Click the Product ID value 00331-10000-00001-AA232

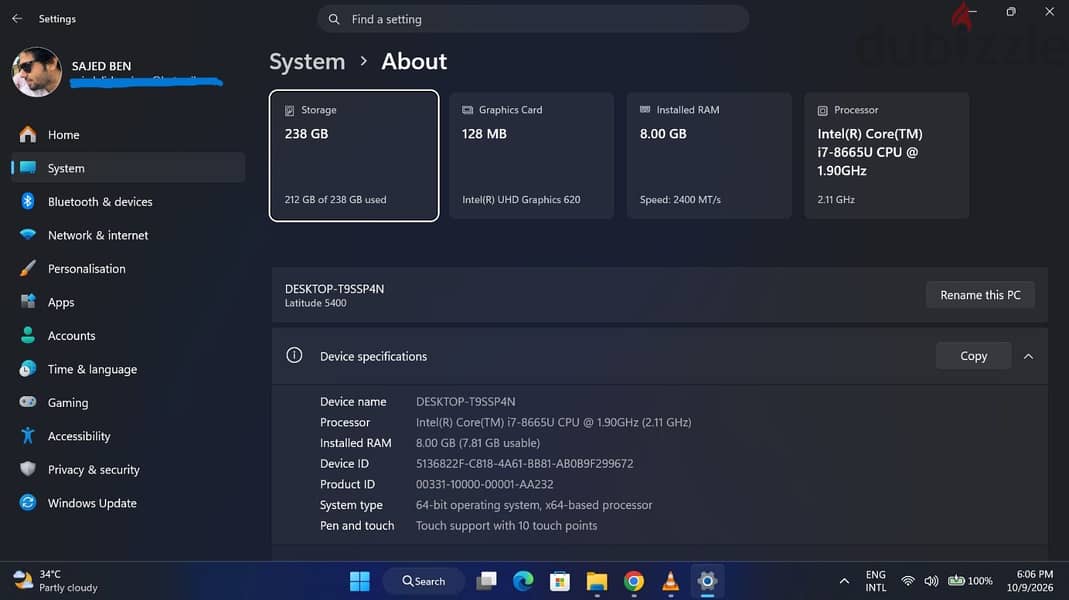[x=485, y=484]
